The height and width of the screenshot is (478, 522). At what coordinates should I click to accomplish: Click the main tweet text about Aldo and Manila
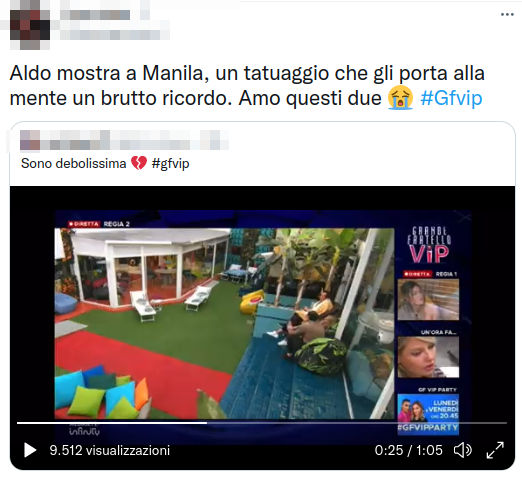click(247, 86)
